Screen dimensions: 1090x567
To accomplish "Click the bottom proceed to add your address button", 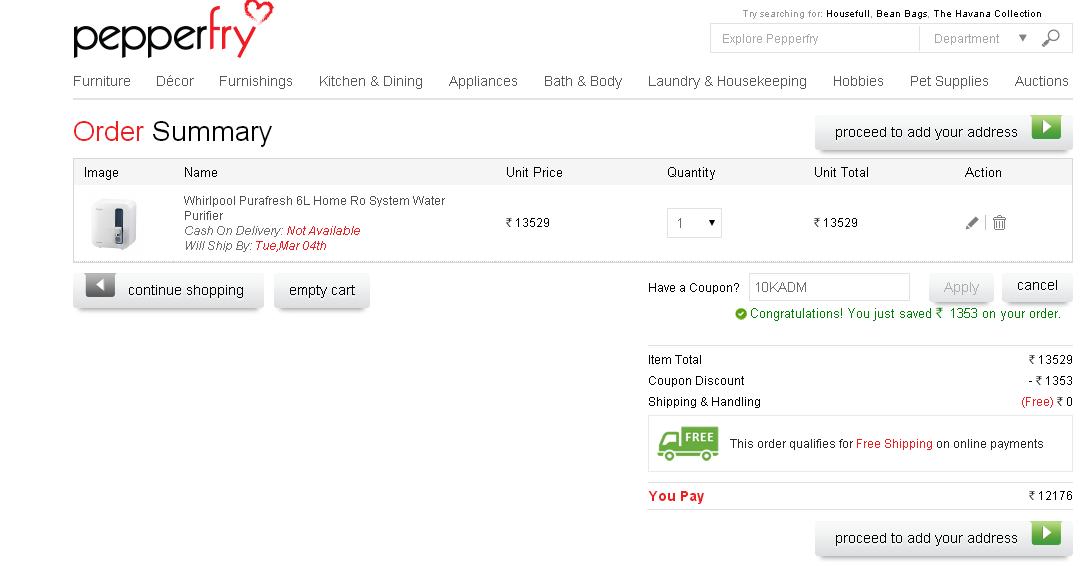I will coord(943,538).
